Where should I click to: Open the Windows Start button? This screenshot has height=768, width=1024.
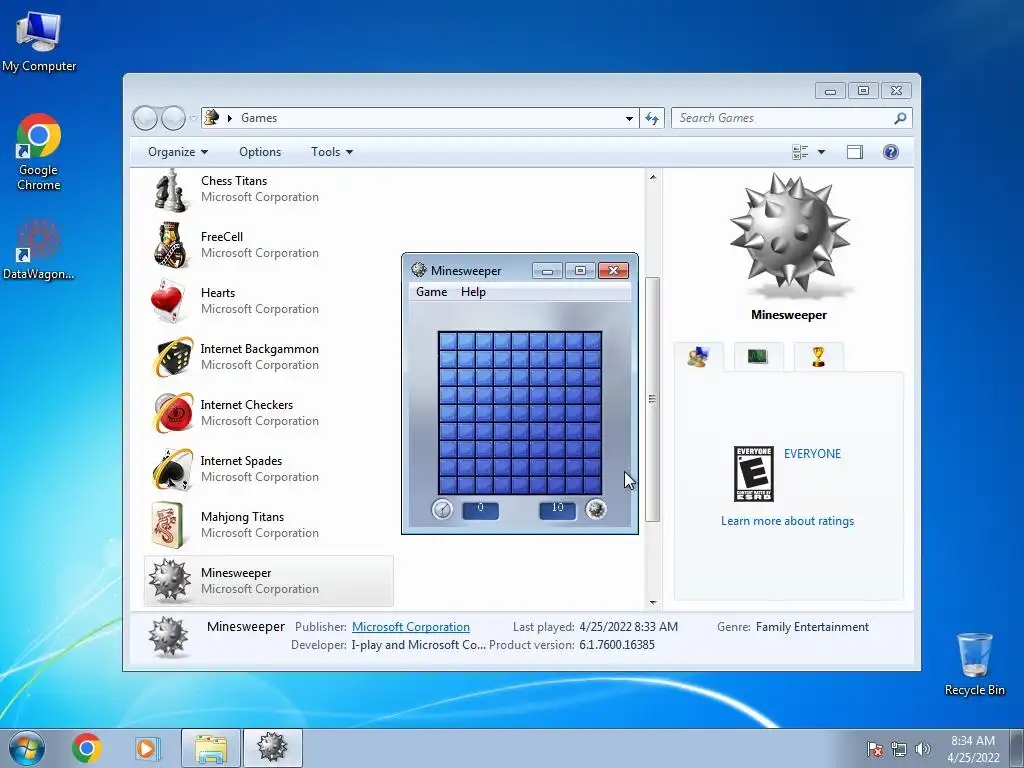(x=27, y=748)
